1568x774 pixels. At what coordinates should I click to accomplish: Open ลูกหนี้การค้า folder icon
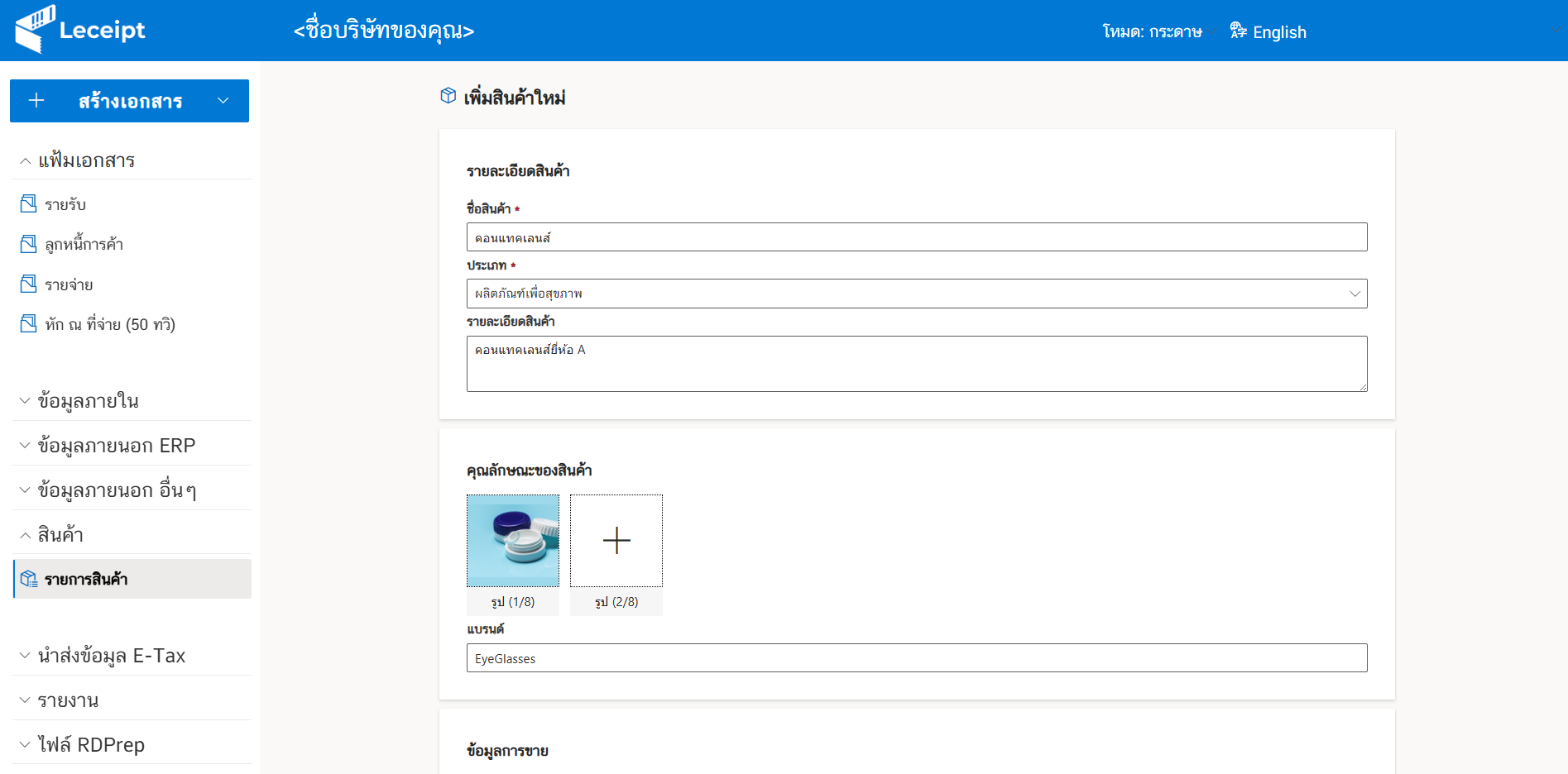coord(28,244)
